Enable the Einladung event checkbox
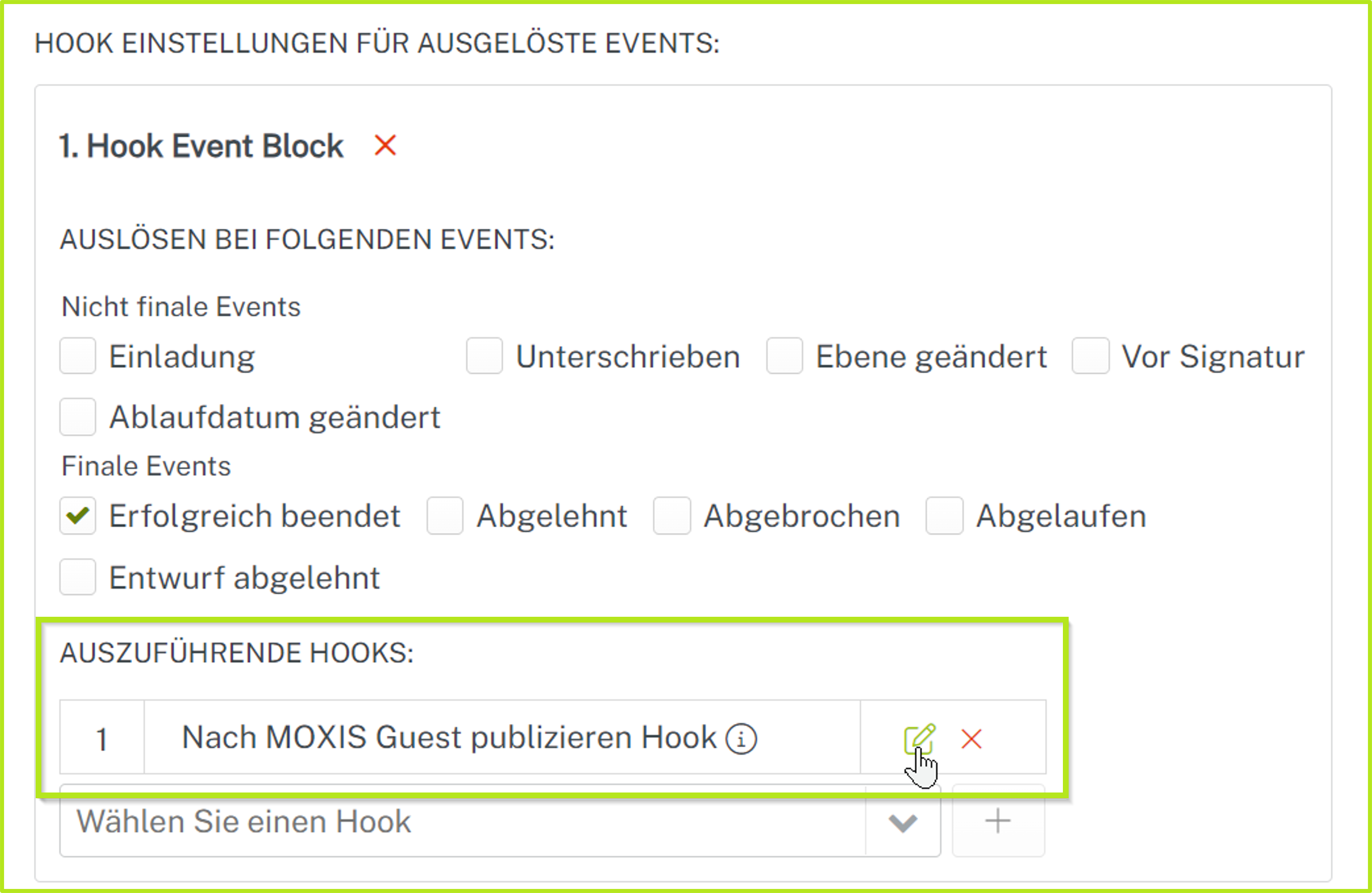 click(x=78, y=356)
